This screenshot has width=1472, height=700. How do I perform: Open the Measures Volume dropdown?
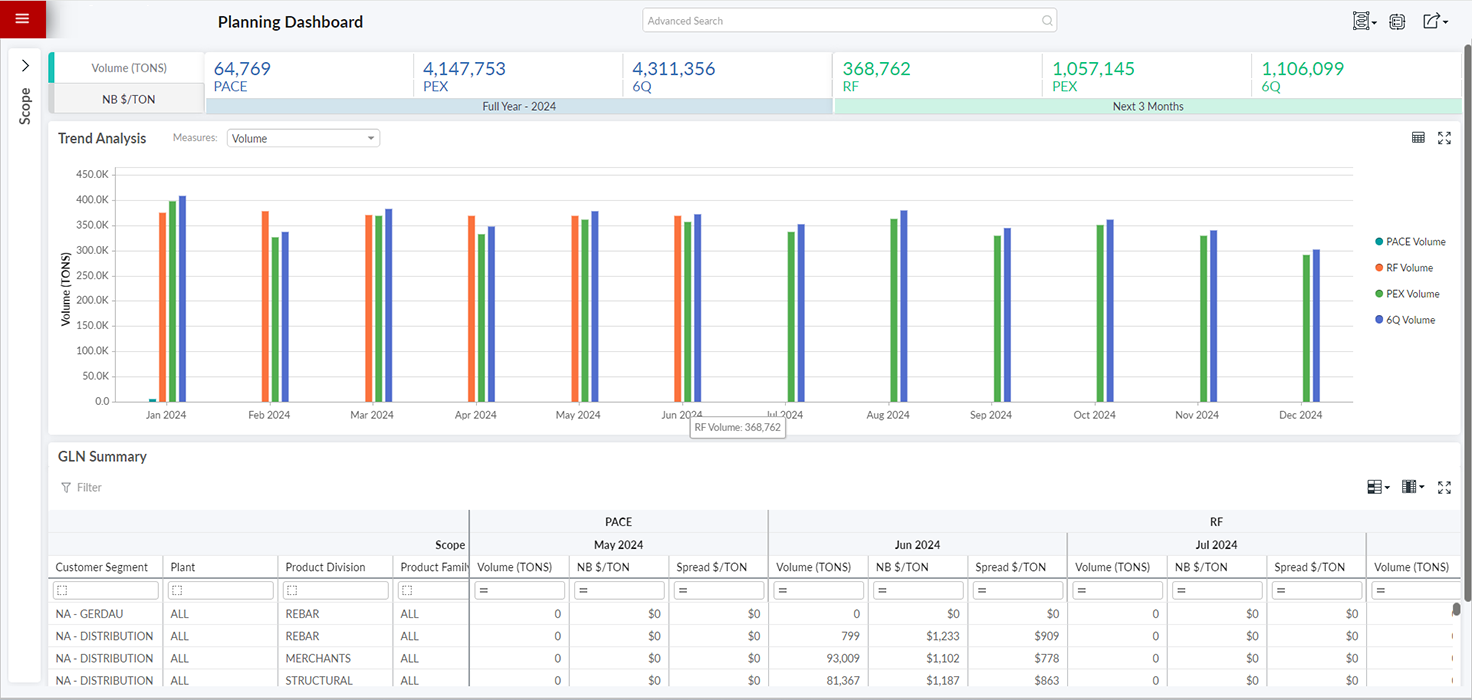tap(303, 139)
